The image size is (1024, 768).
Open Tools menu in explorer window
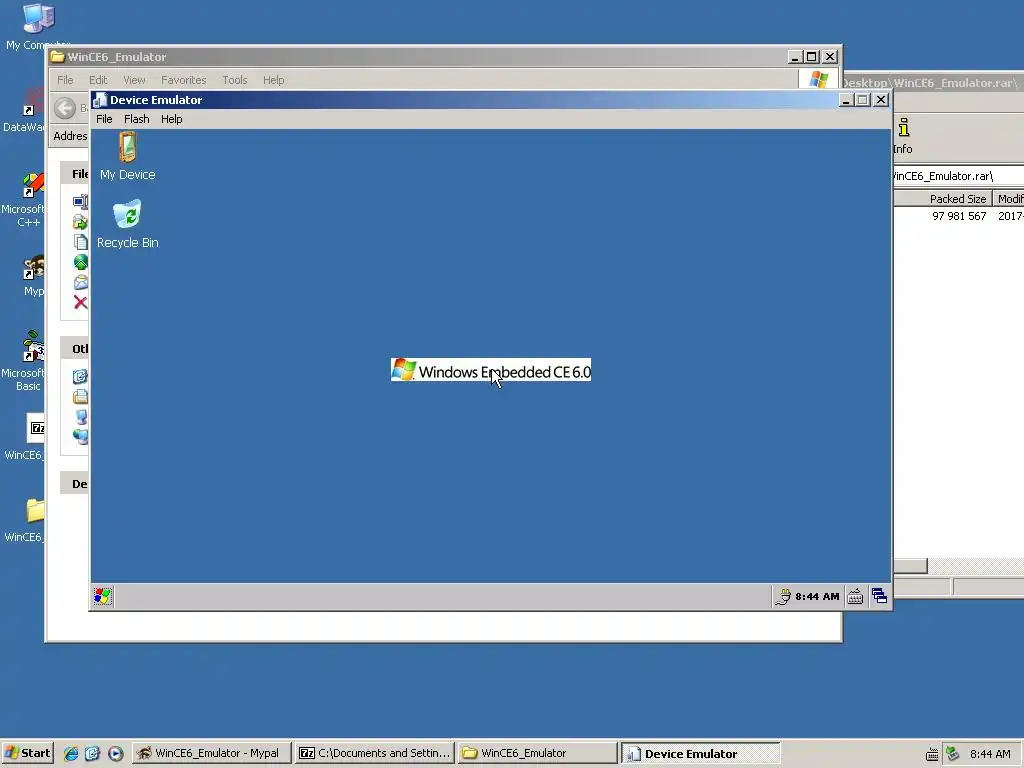click(234, 80)
